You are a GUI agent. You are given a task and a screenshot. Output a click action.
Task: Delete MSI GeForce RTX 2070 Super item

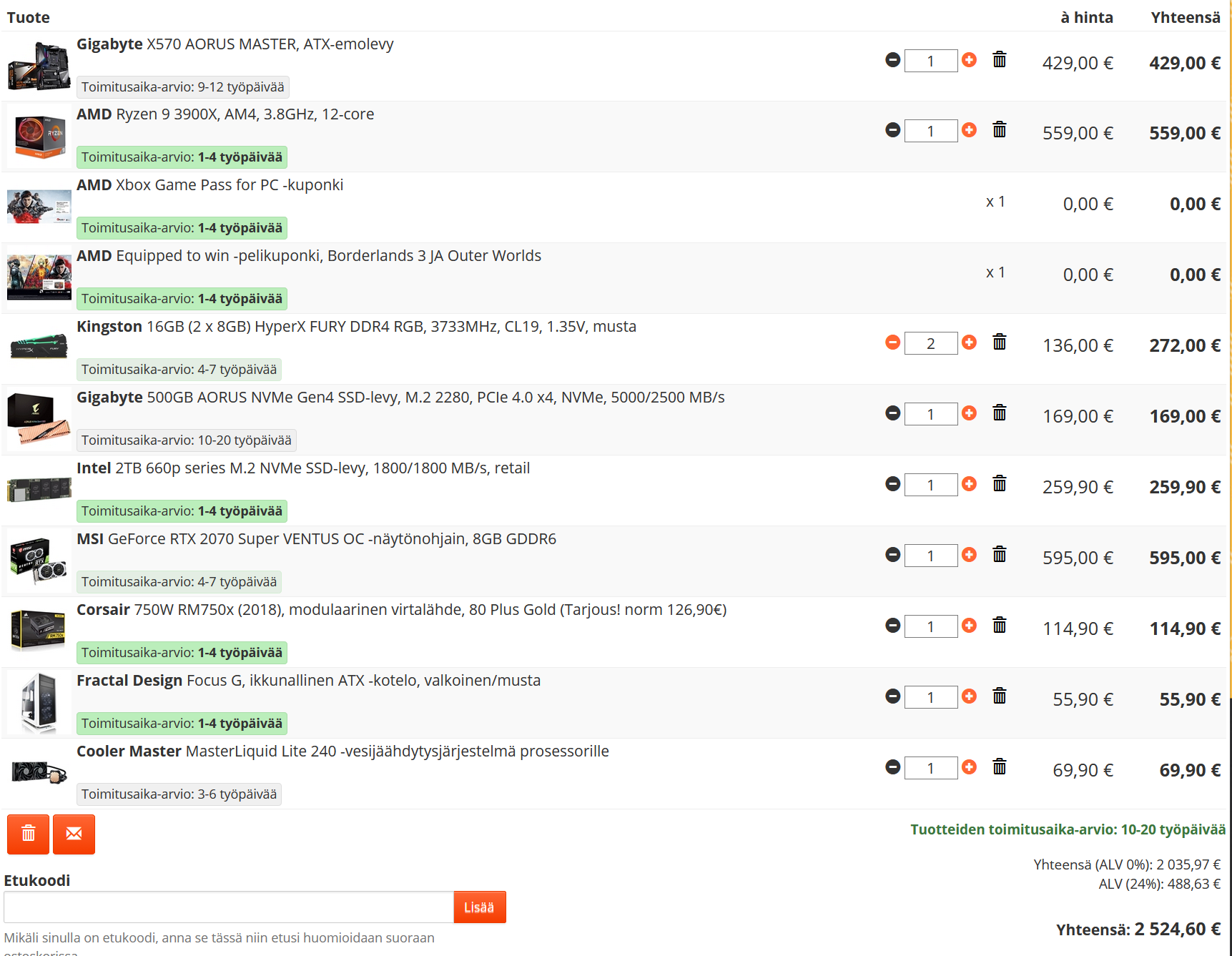pyautogui.click(x=999, y=554)
